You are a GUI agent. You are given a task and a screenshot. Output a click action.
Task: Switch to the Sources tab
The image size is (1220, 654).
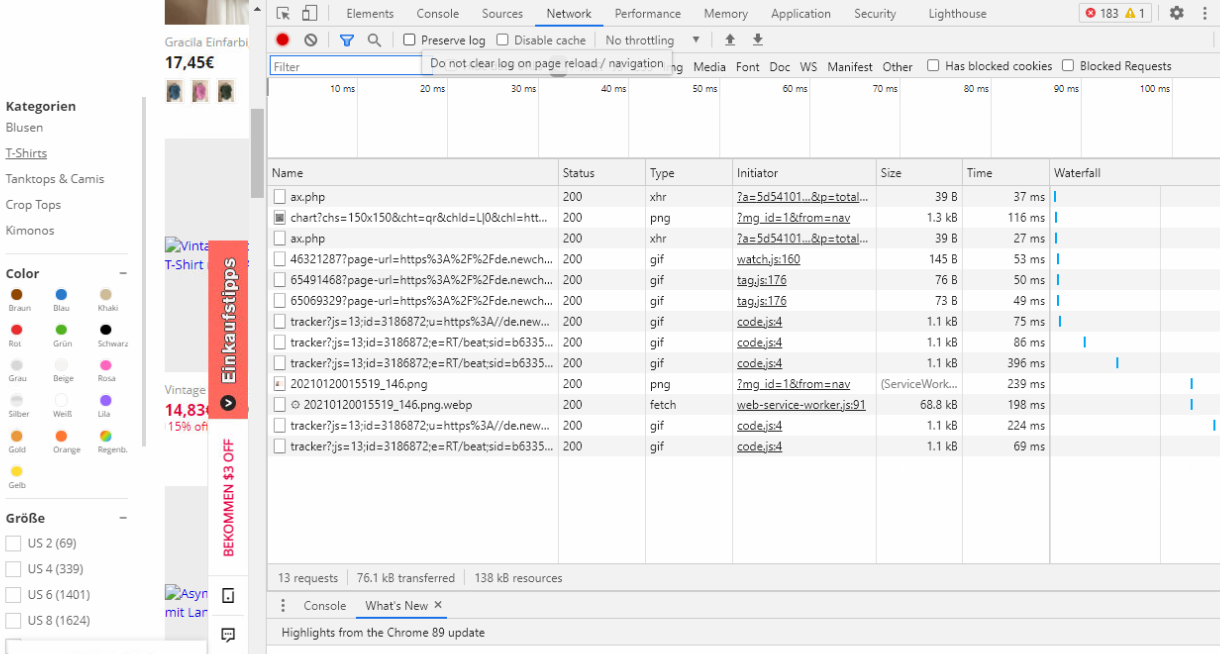pyautogui.click(x=502, y=14)
